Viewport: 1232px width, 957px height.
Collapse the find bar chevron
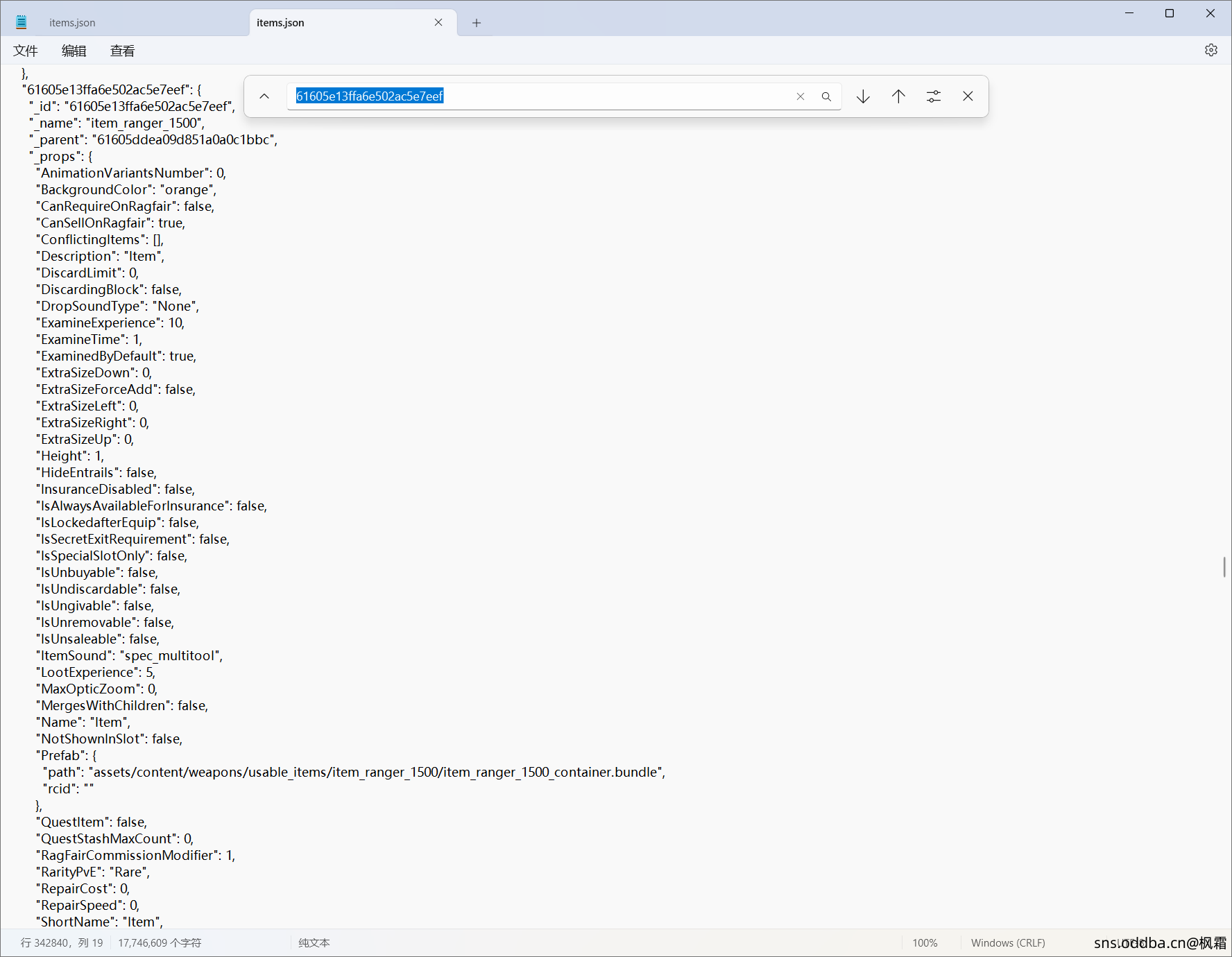pos(264,96)
